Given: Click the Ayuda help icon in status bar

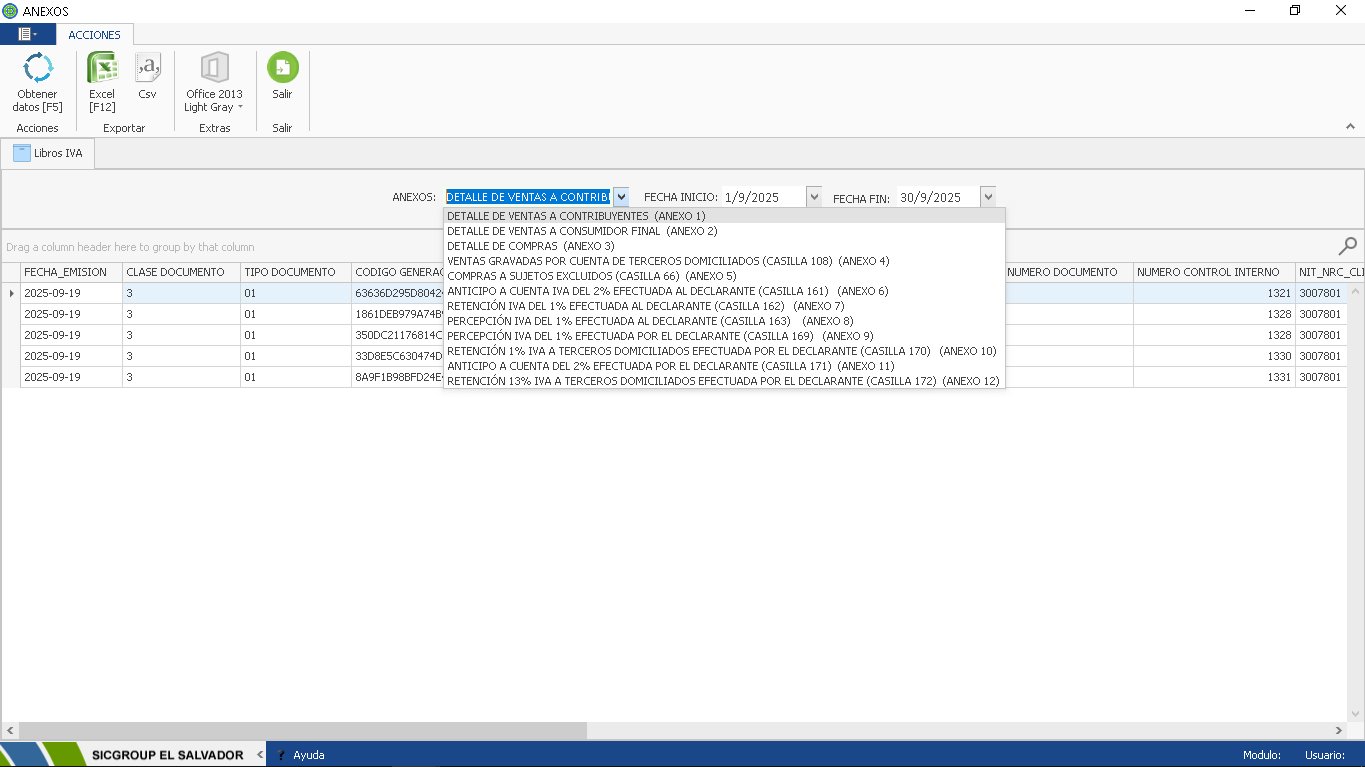Looking at the screenshot, I should click(282, 755).
